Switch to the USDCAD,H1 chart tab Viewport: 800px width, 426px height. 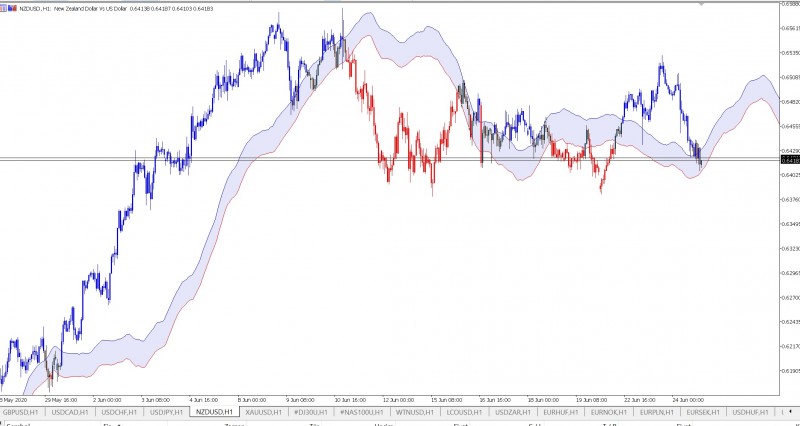70,412
